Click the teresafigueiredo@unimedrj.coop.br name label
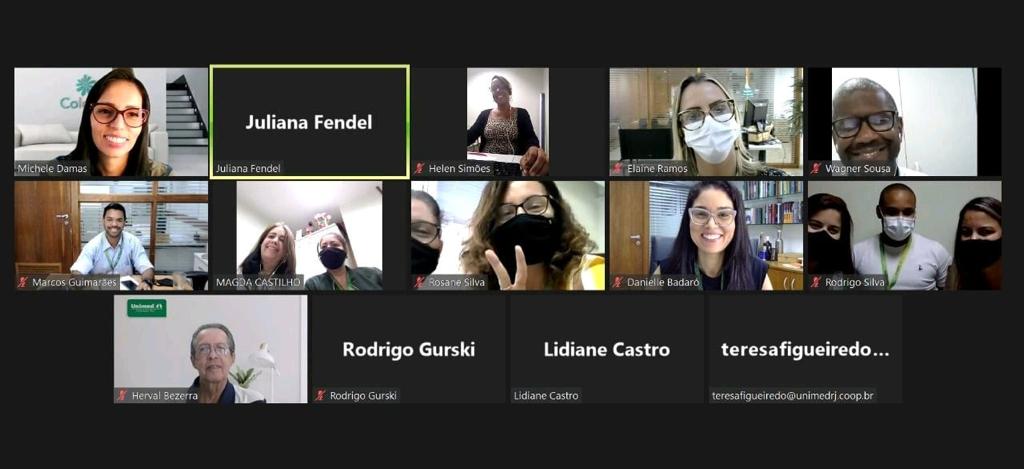The height and width of the screenshot is (469, 1024). 793,395
